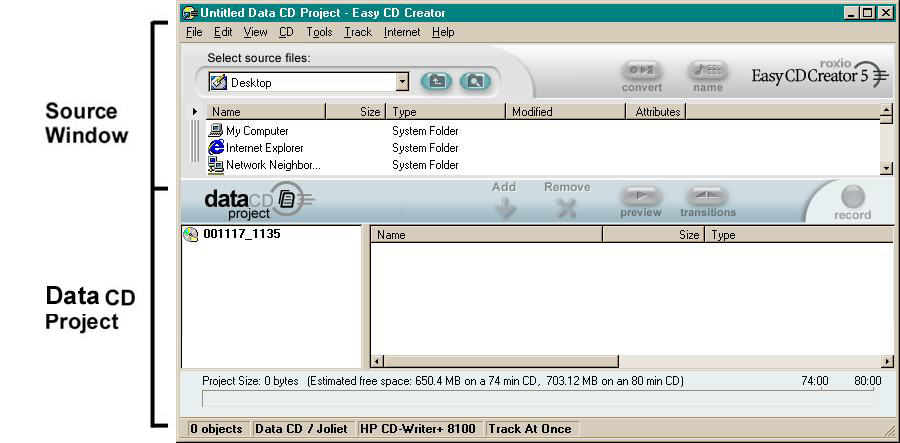900x443 pixels.
Task: Sort source list by Modified column
Action: (566, 111)
